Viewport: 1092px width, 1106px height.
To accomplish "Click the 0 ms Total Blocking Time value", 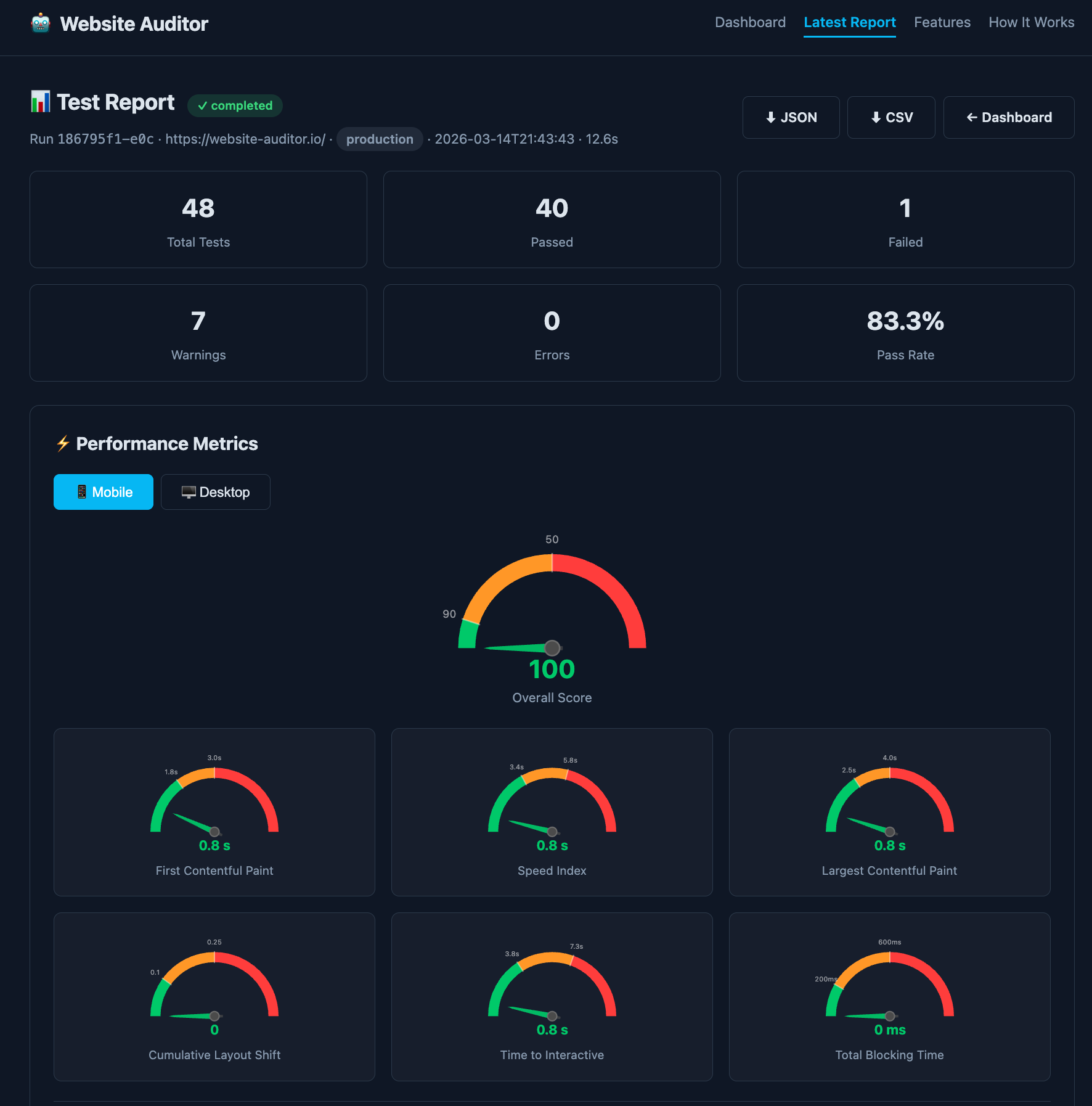I will coord(890,1030).
